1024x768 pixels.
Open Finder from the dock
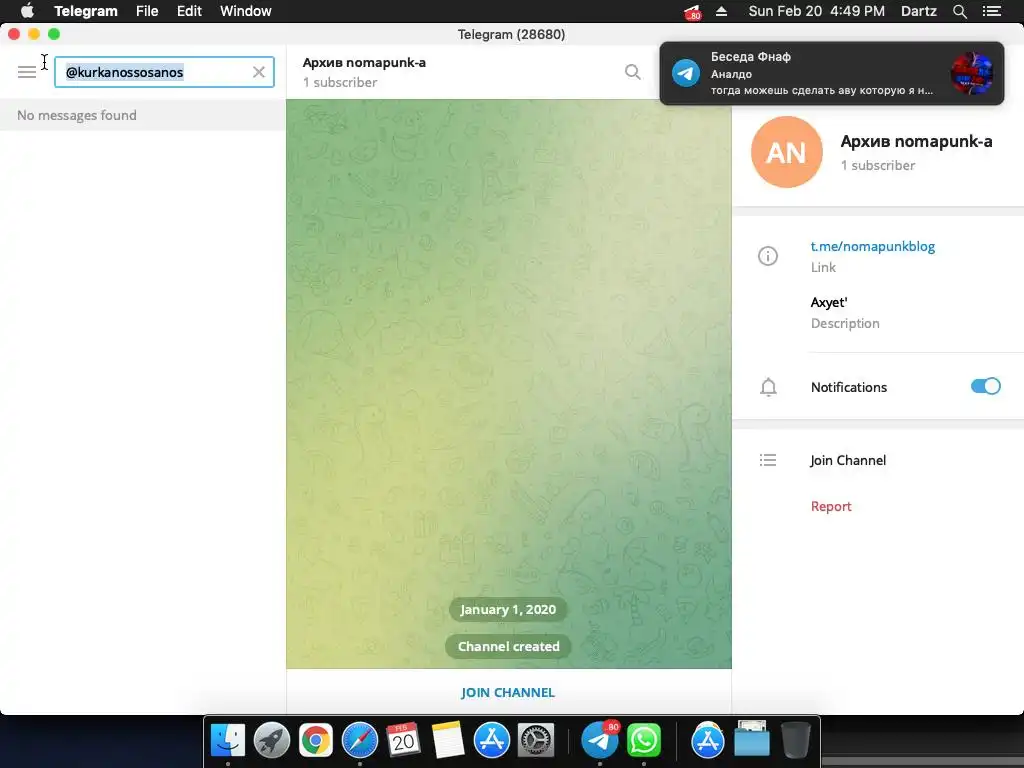tap(227, 741)
